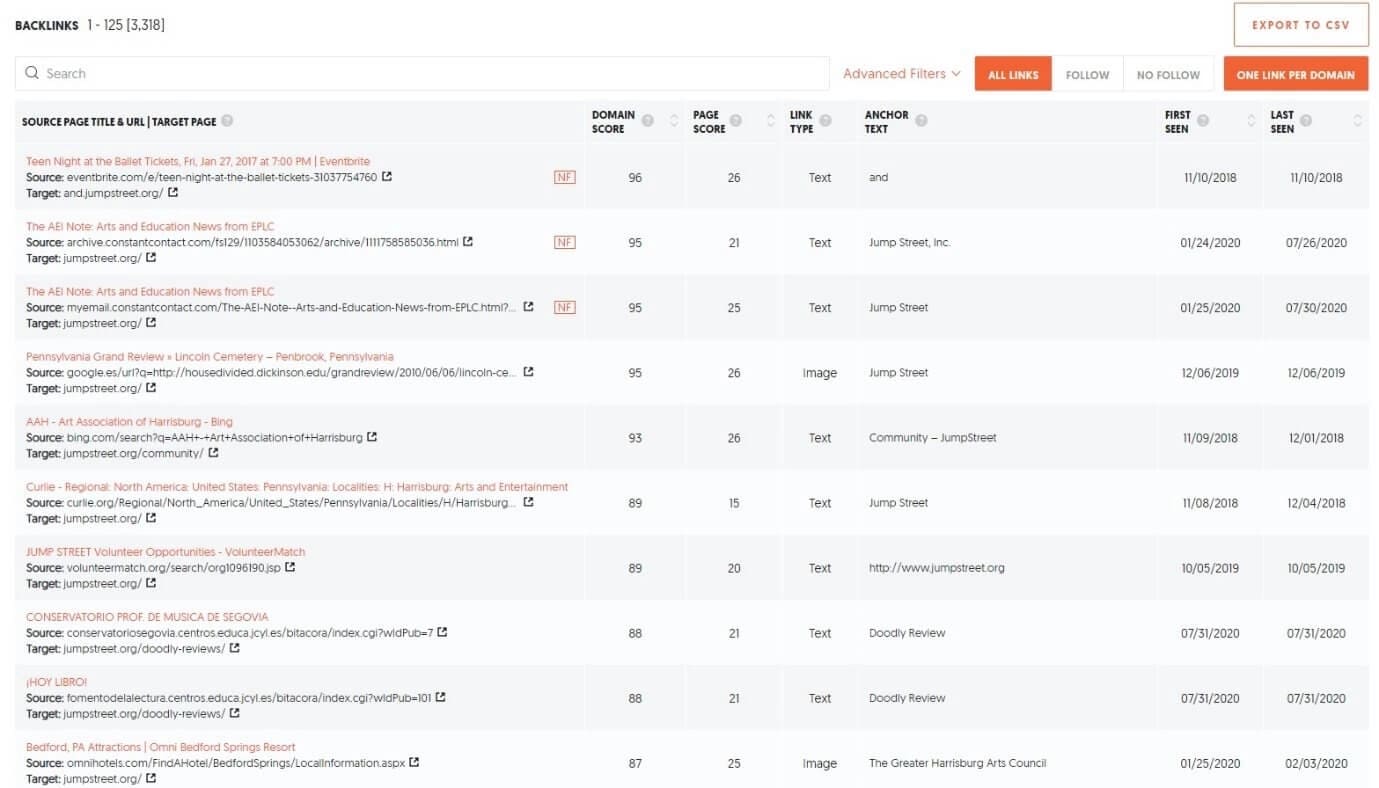Open external source link for eventbrite.com row
This screenshot has height=788, width=1379.
pos(387,177)
